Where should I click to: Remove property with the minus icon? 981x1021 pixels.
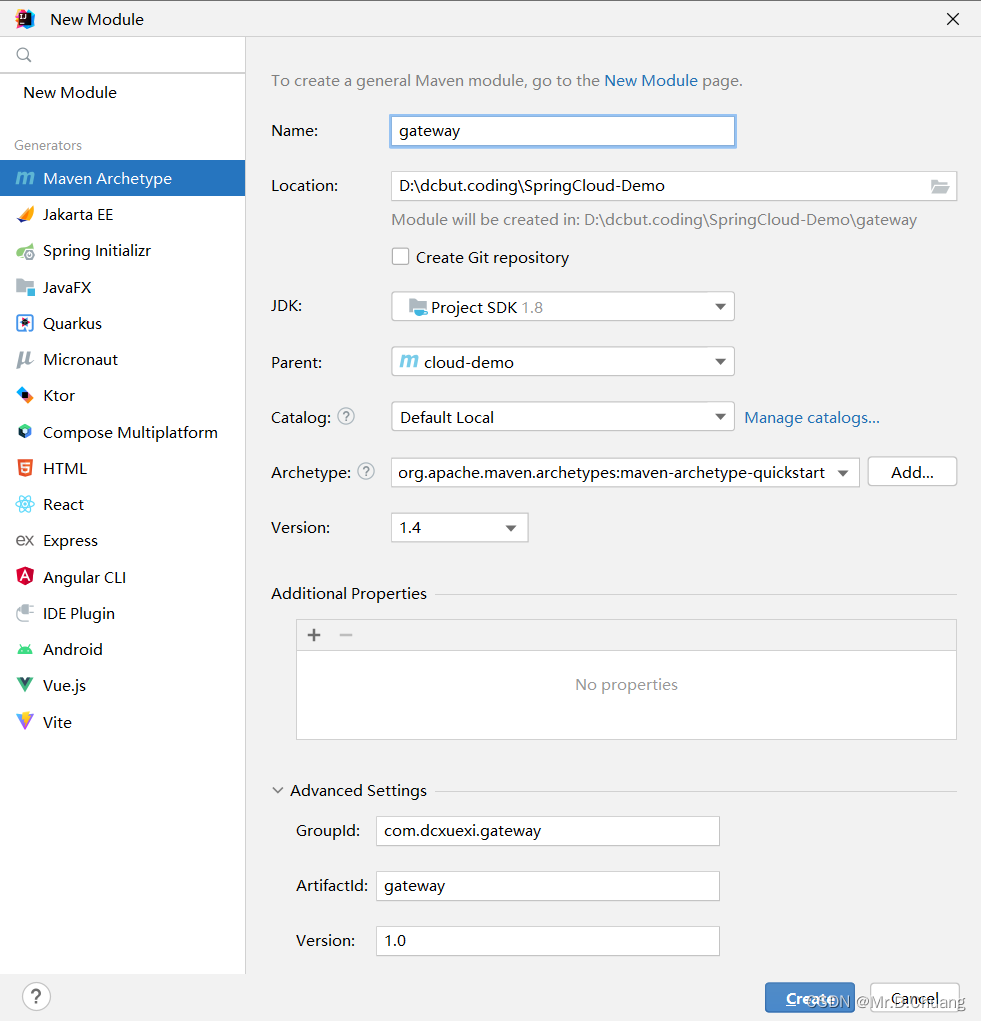point(346,635)
